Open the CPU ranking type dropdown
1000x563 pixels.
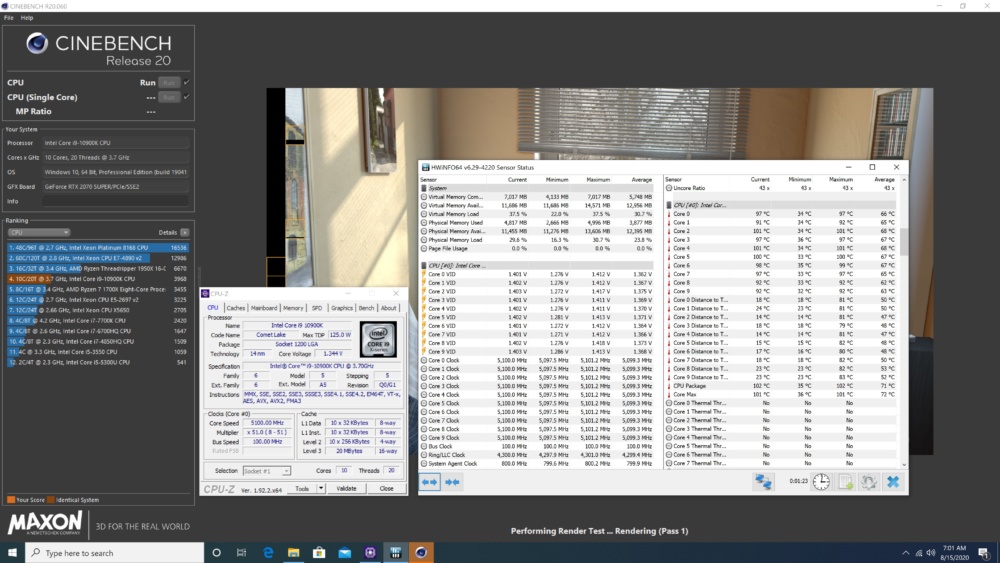coord(38,233)
